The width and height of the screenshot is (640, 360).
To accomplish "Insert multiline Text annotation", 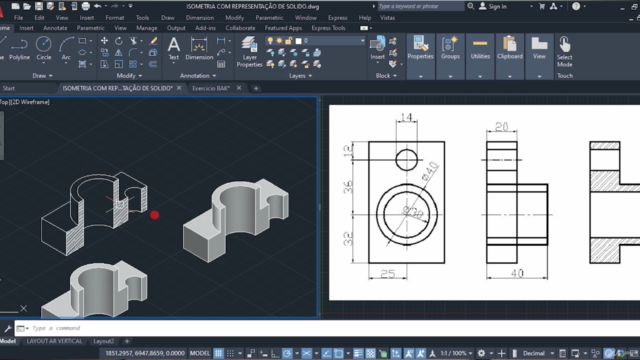I will pyautogui.click(x=174, y=48).
